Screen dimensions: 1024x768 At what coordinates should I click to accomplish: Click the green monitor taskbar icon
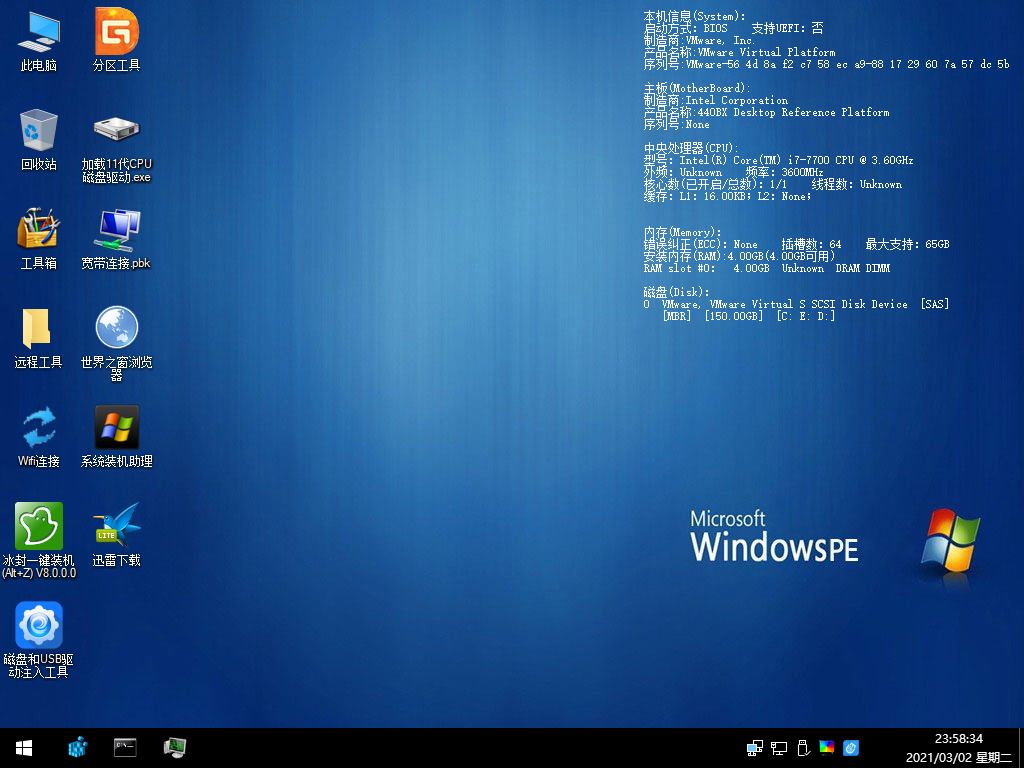(174, 747)
